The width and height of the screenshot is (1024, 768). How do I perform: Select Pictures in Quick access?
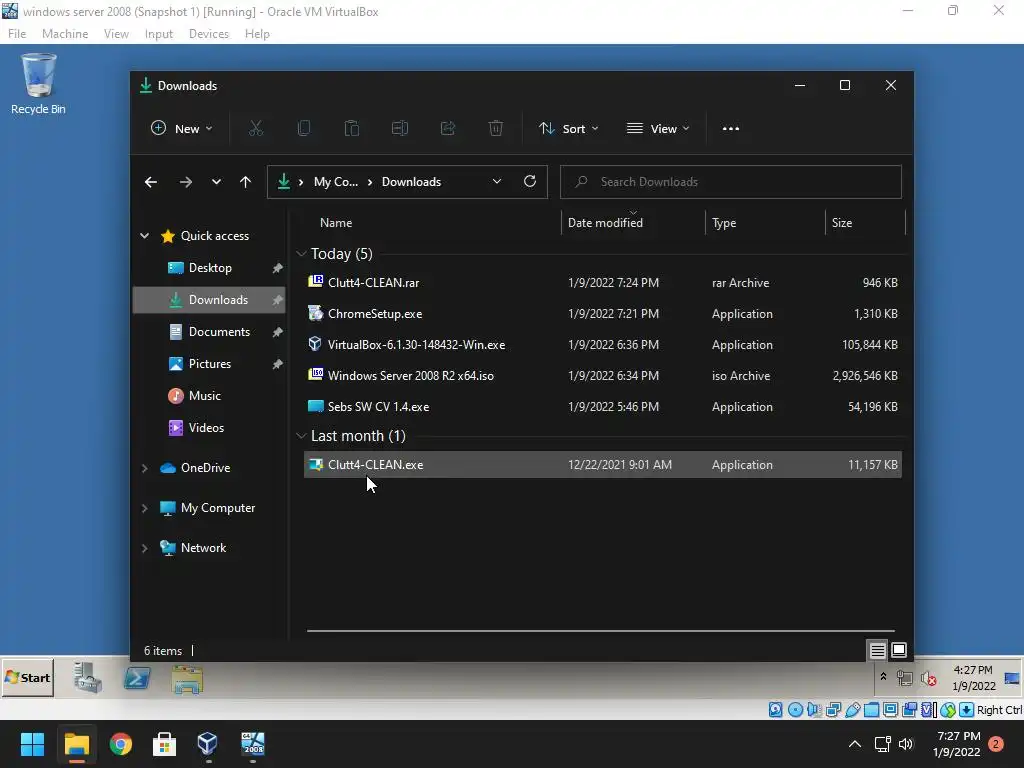coord(209,364)
